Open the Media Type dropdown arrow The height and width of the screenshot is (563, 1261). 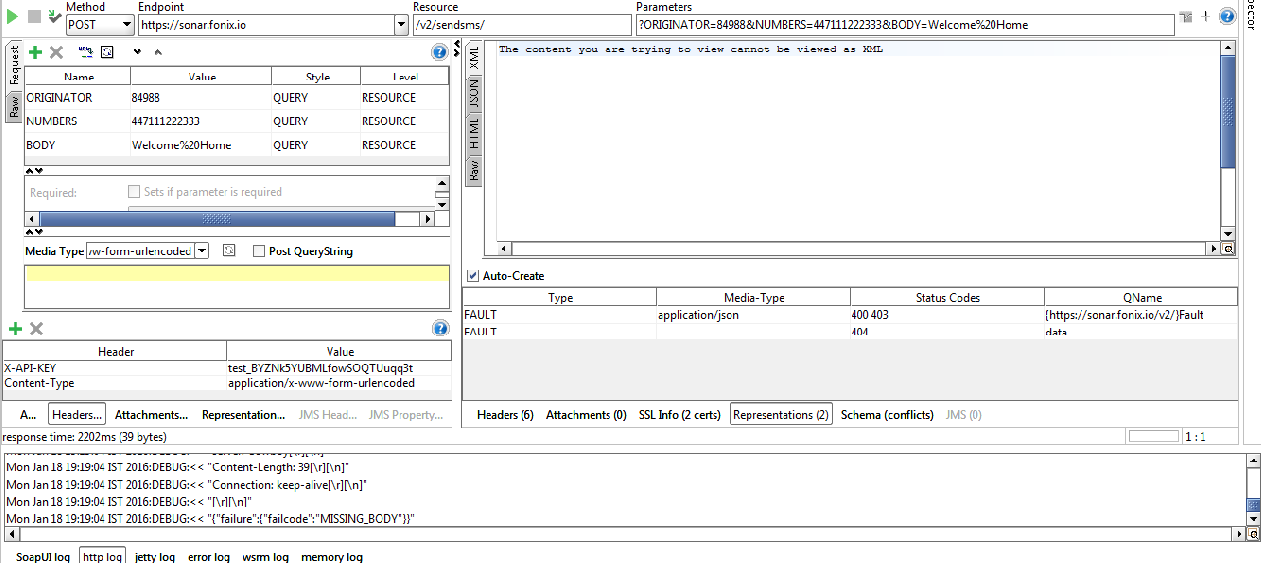[x=201, y=251]
